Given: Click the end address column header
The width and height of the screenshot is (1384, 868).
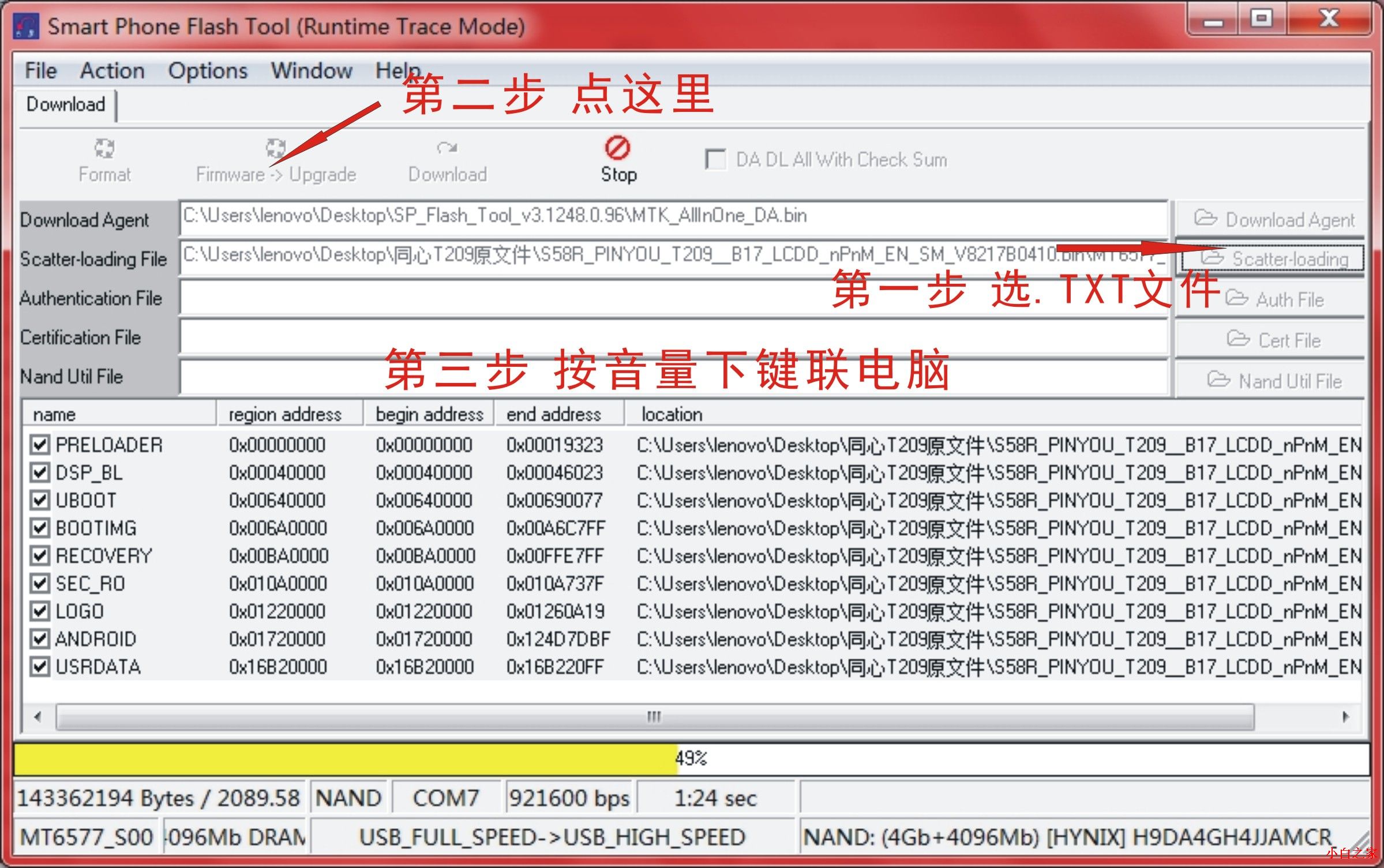Looking at the screenshot, I should (x=559, y=414).
